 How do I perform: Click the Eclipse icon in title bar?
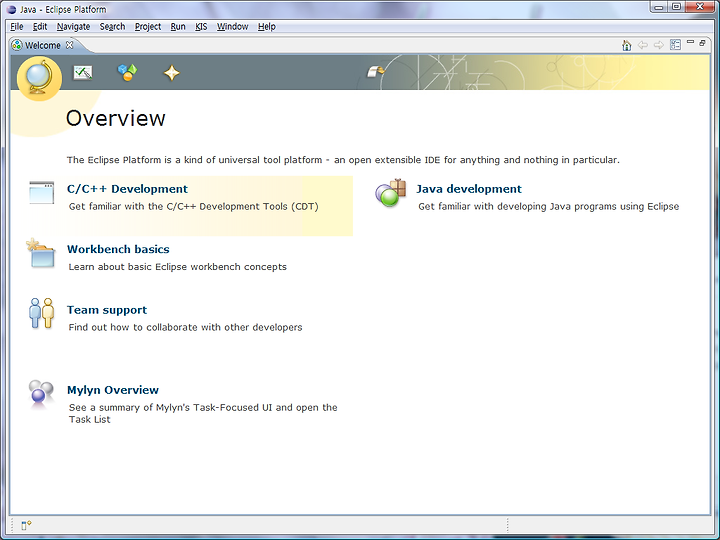[12, 9]
